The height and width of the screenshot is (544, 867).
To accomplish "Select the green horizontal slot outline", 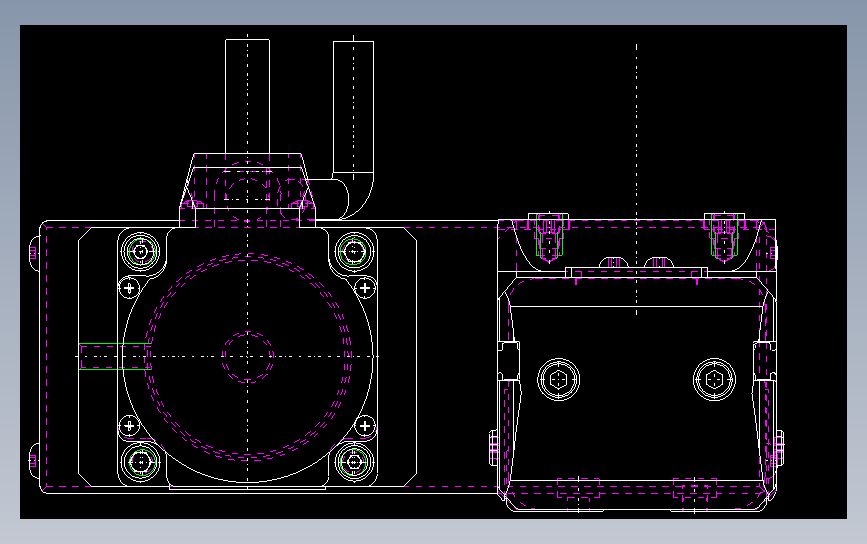I will tap(115, 357).
